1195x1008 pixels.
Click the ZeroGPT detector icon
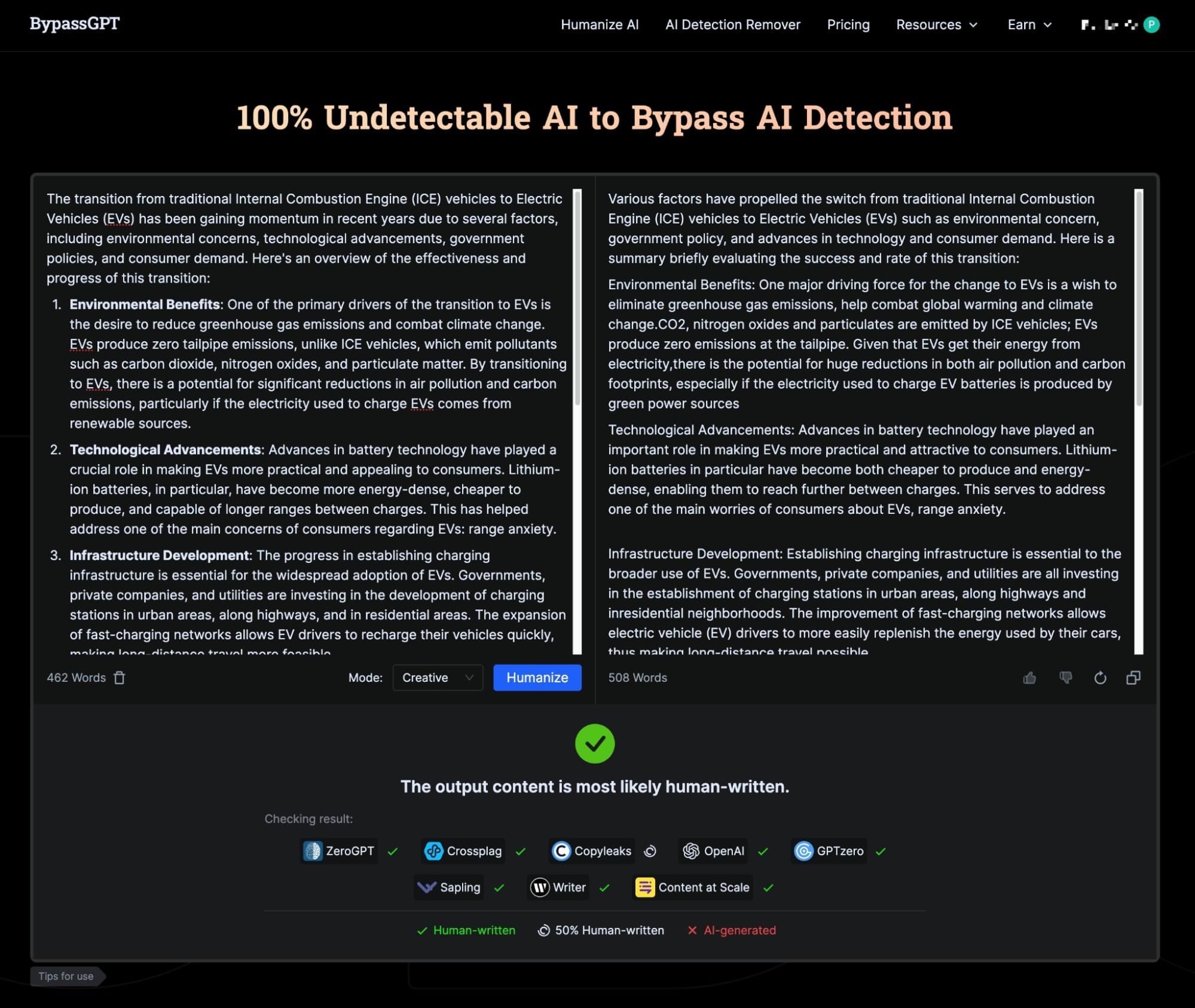(312, 851)
